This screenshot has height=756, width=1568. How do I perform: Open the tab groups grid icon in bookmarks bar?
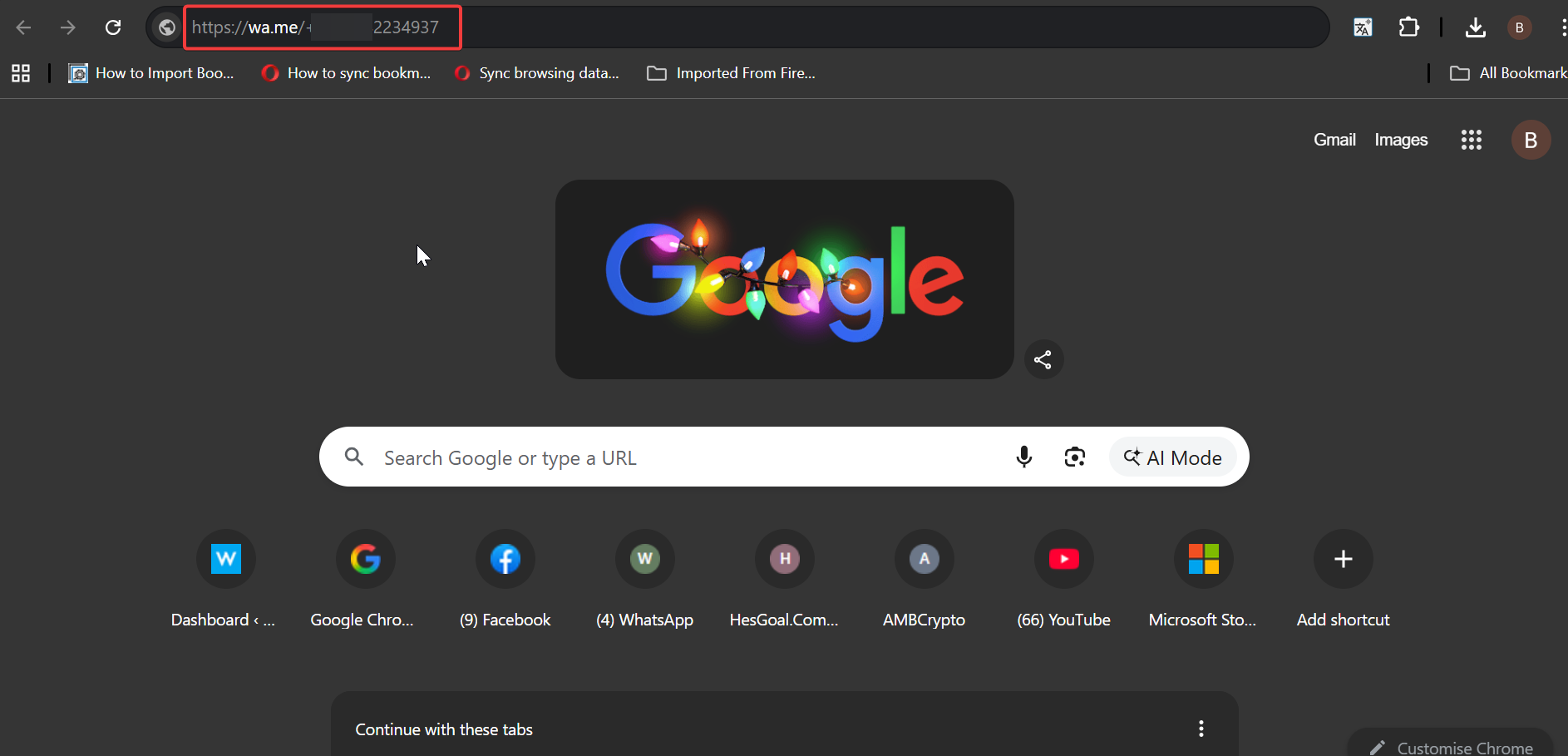21,73
